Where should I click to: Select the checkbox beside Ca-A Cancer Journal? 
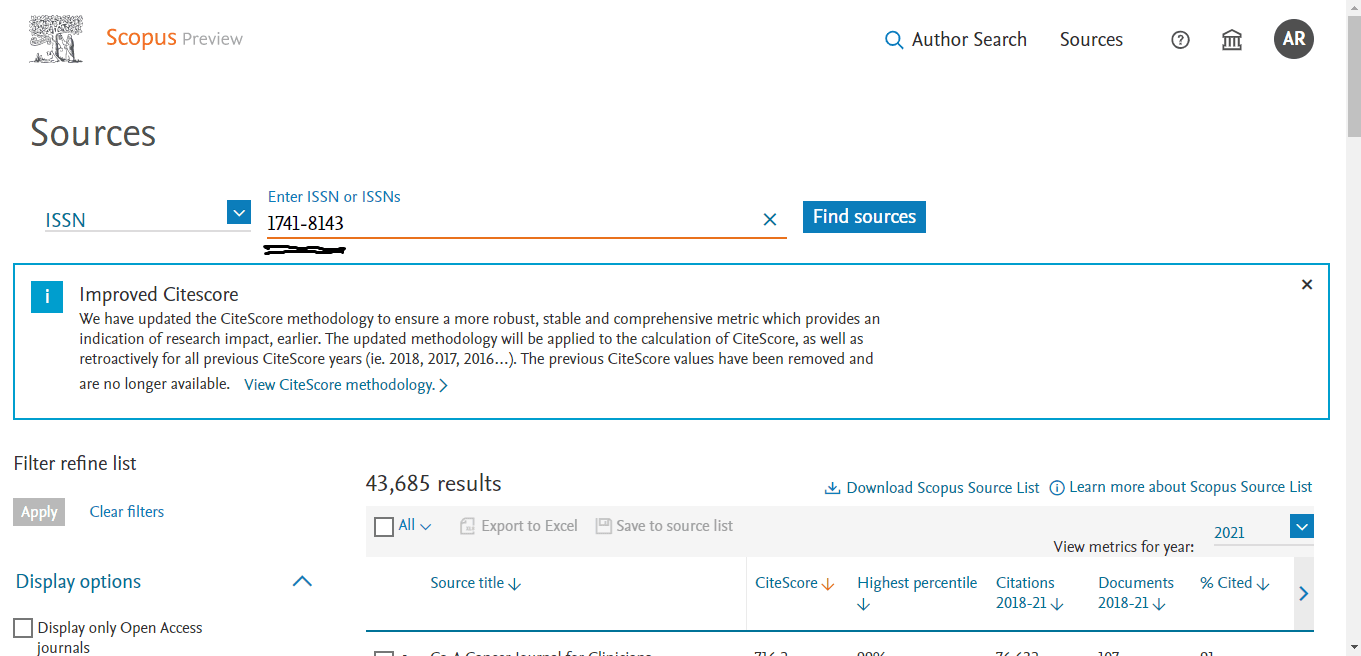[385, 654]
